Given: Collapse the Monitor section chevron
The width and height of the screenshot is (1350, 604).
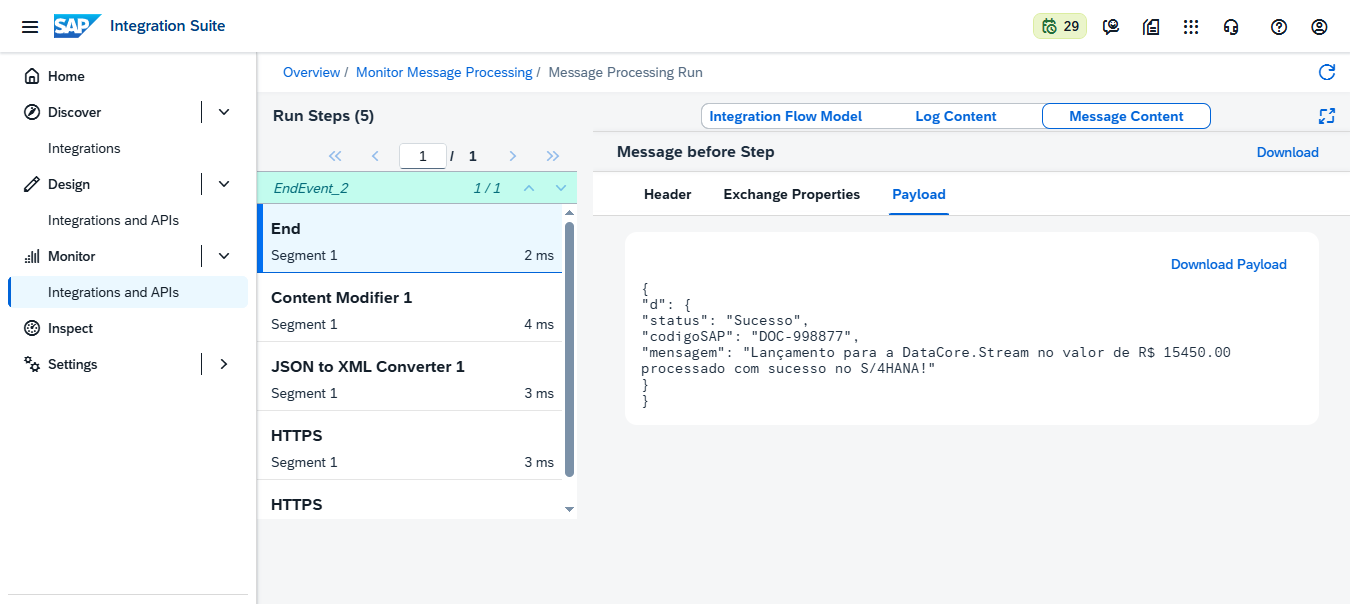Looking at the screenshot, I should (x=224, y=256).
